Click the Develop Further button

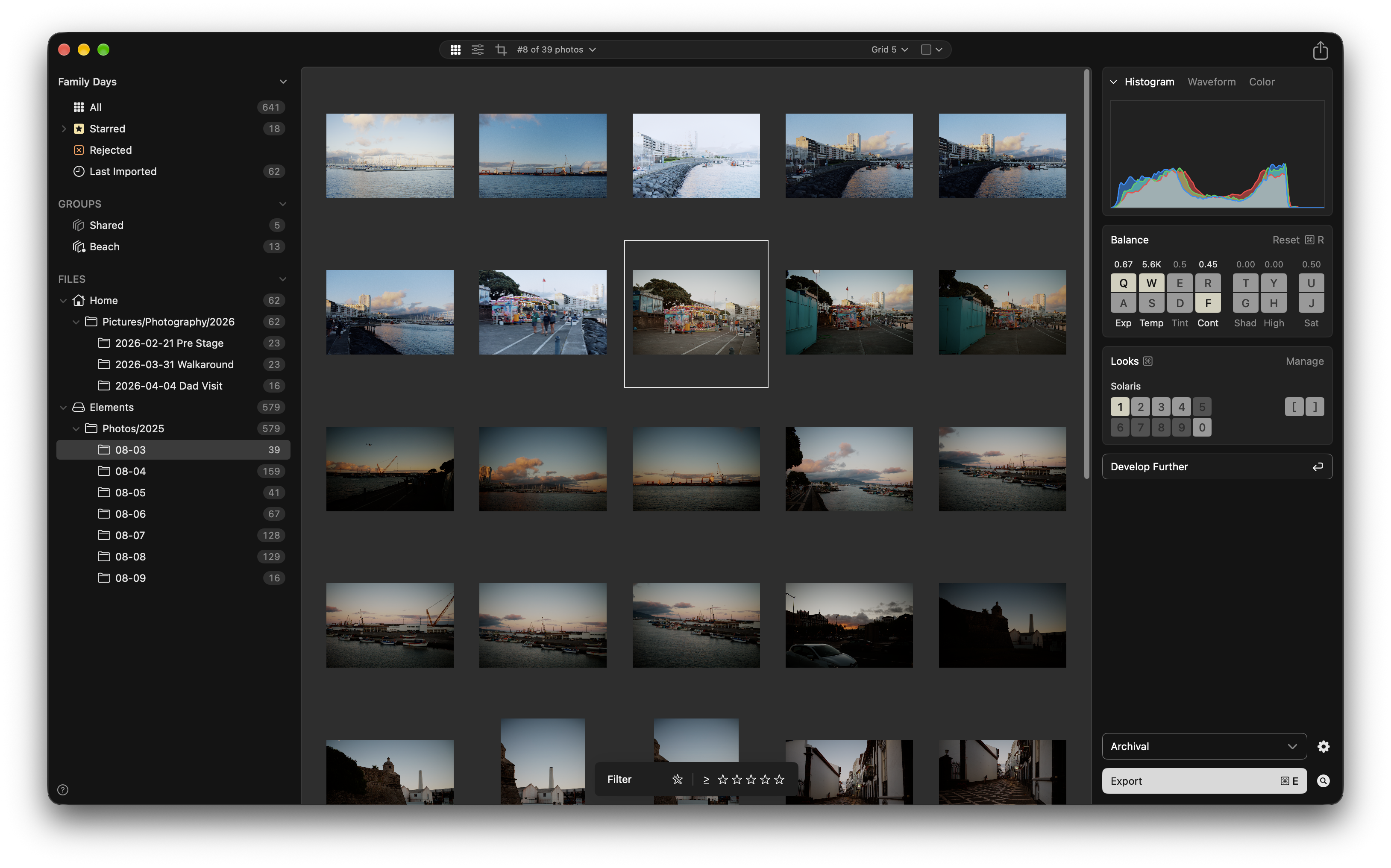pos(1216,467)
